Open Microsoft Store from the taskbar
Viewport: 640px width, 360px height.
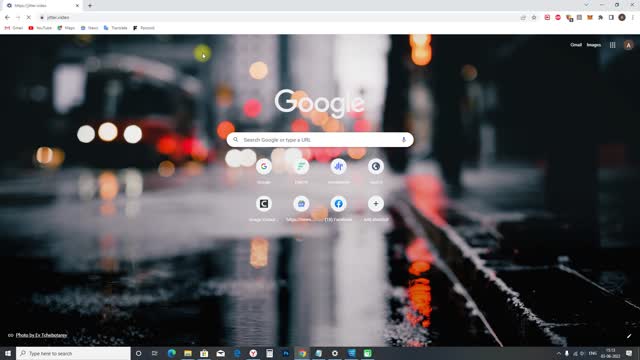(204, 353)
